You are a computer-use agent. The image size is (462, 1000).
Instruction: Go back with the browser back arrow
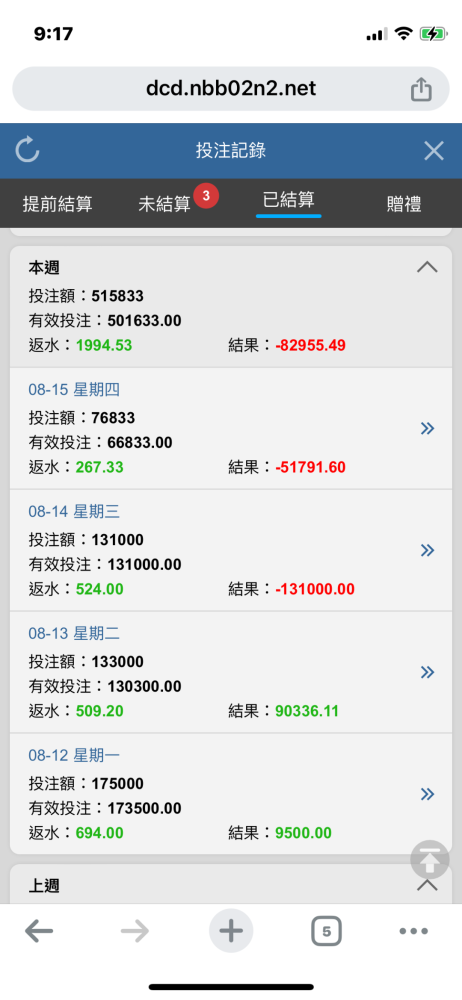coord(39,932)
